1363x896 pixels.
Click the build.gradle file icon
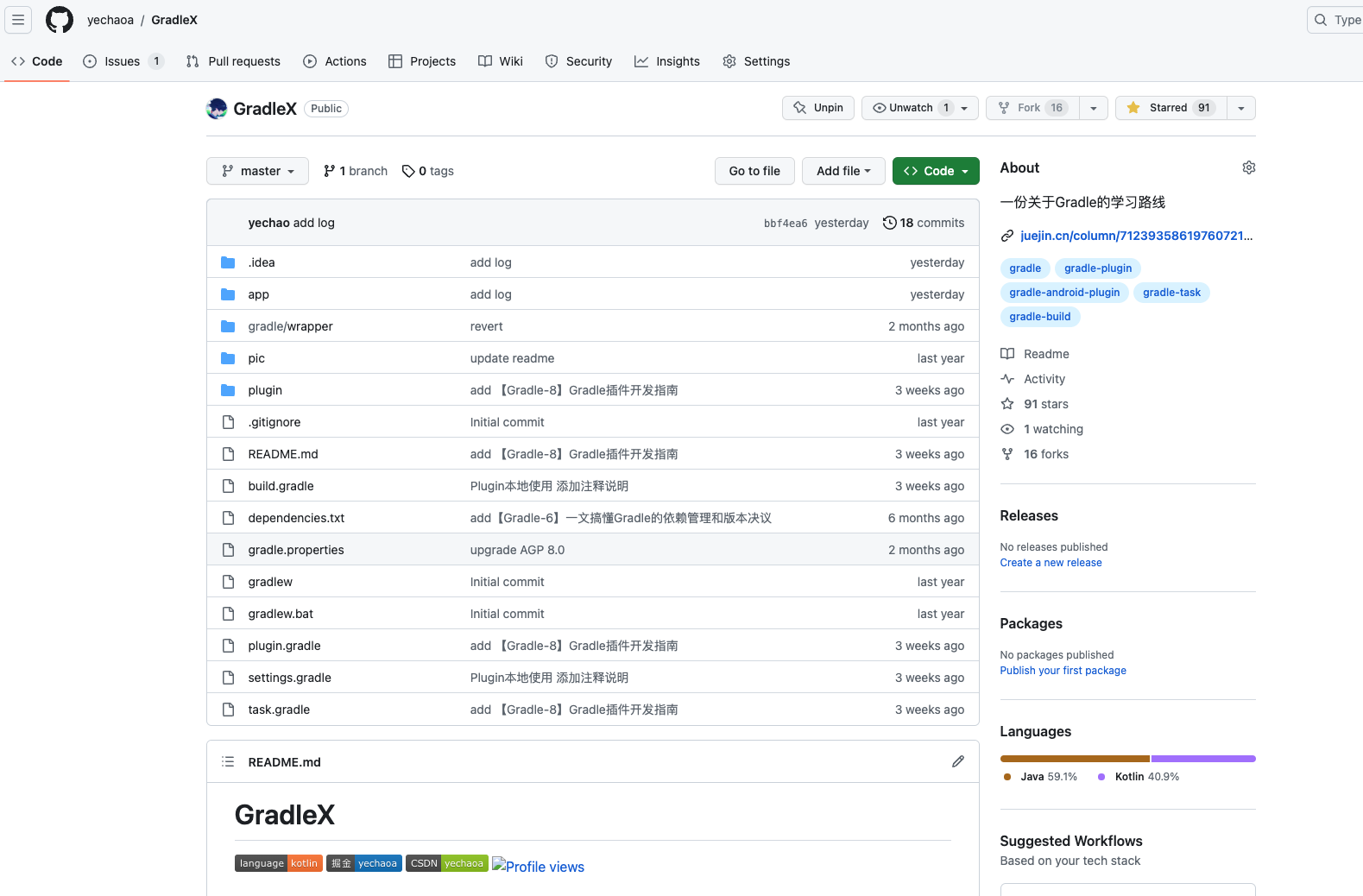228,486
